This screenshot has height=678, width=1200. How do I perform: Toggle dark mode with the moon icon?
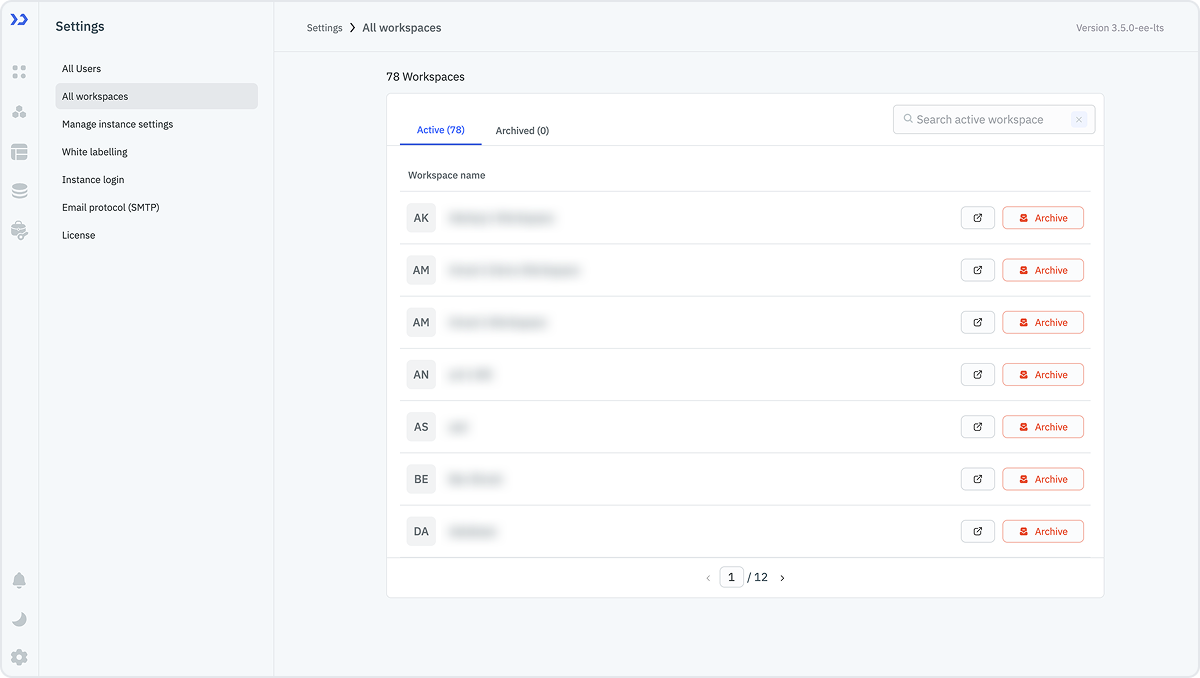[x=19, y=619]
